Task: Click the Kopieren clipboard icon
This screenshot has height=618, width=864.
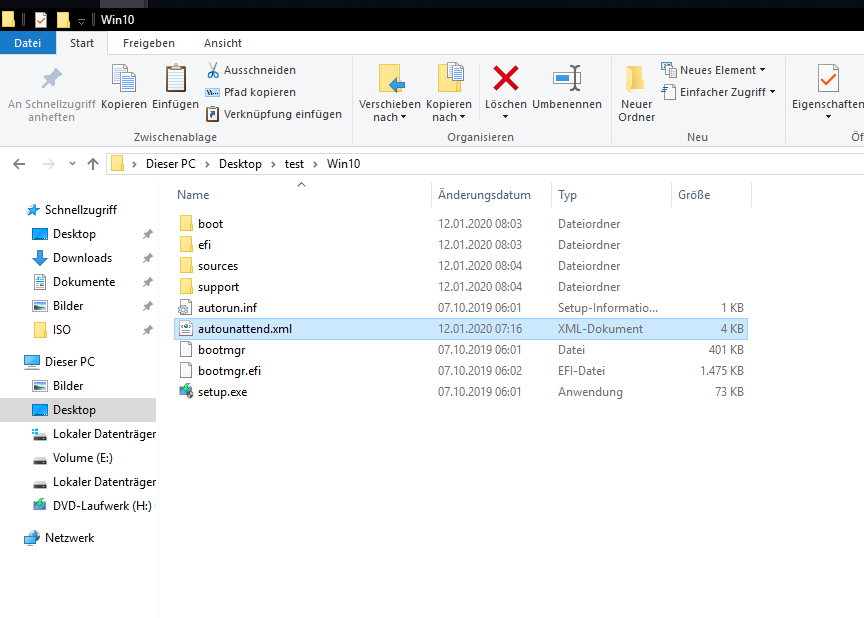Action: (x=124, y=78)
